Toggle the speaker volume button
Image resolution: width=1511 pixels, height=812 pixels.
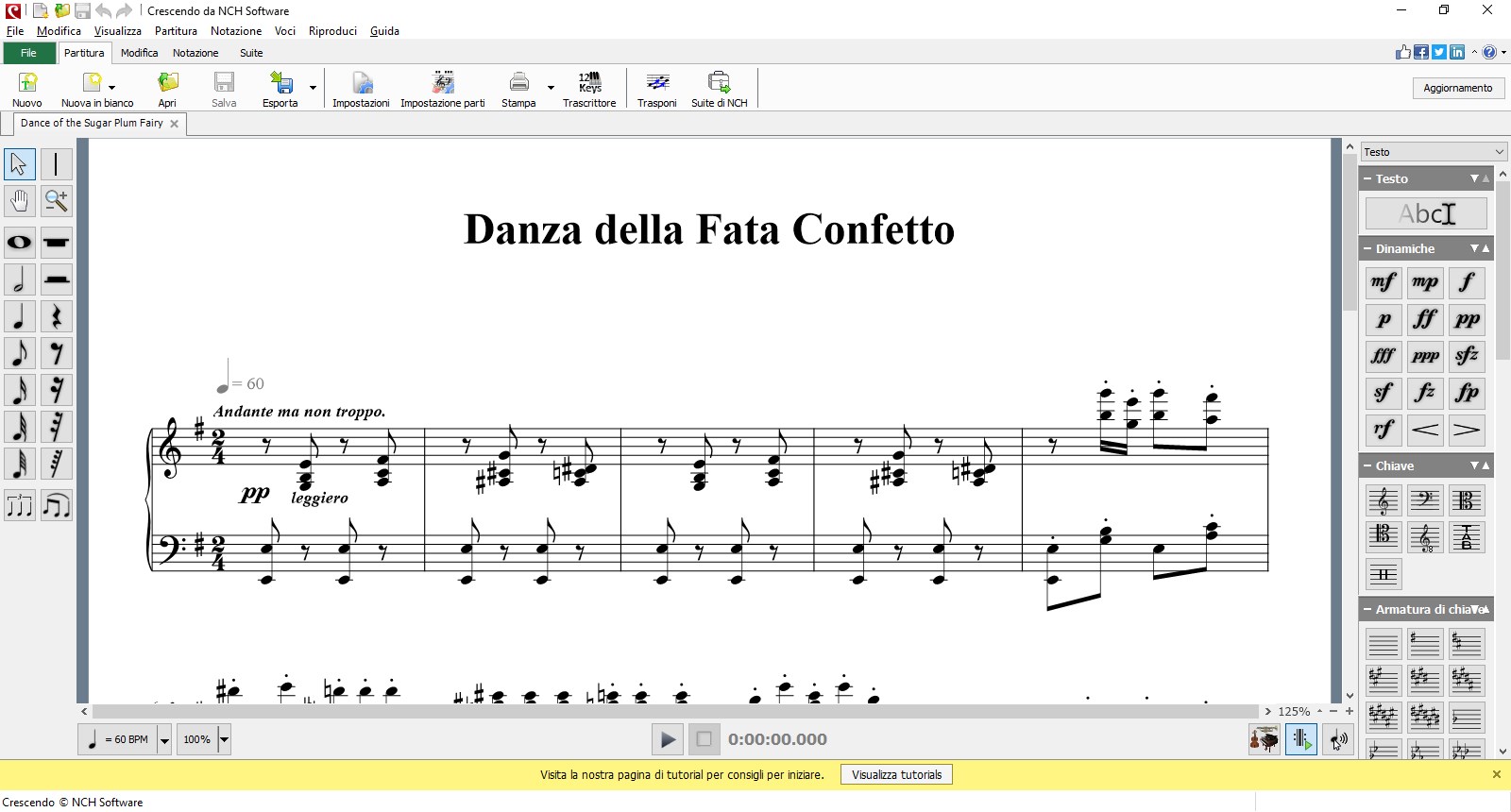click(1338, 739)
